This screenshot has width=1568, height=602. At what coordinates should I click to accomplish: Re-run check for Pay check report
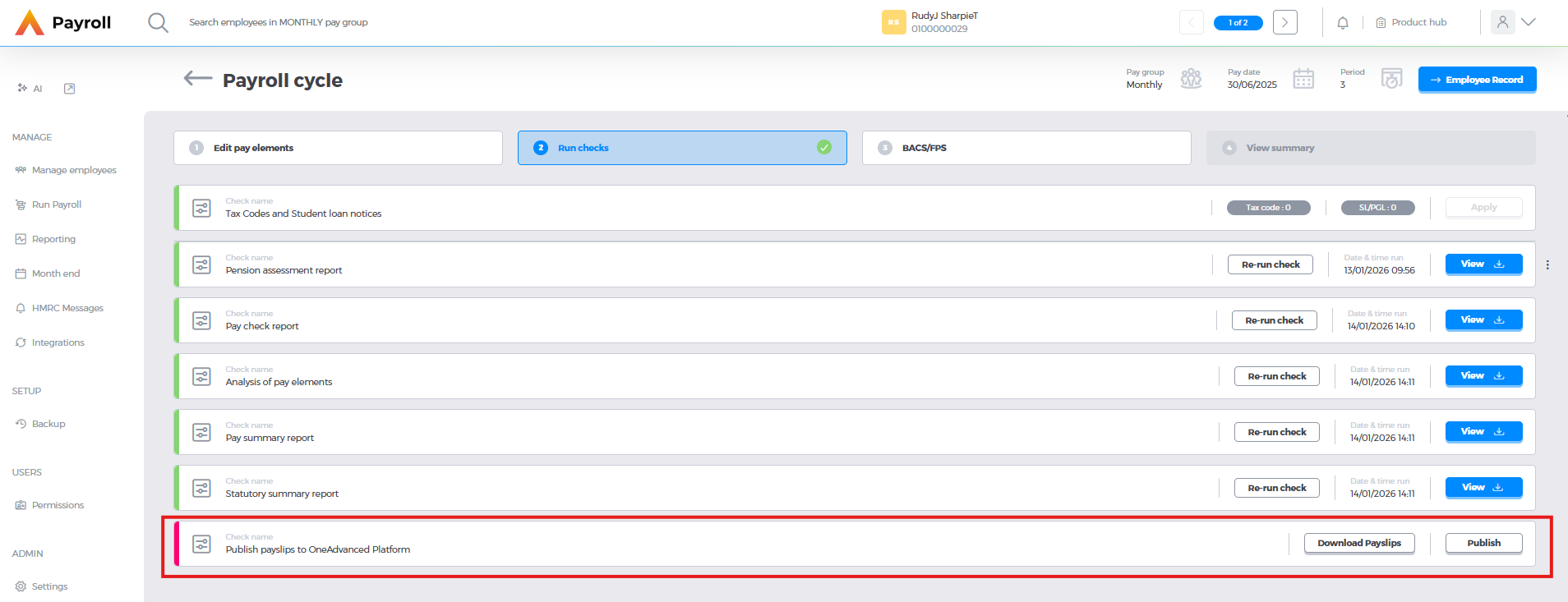pyautogui.click(x=1274, y=320)
